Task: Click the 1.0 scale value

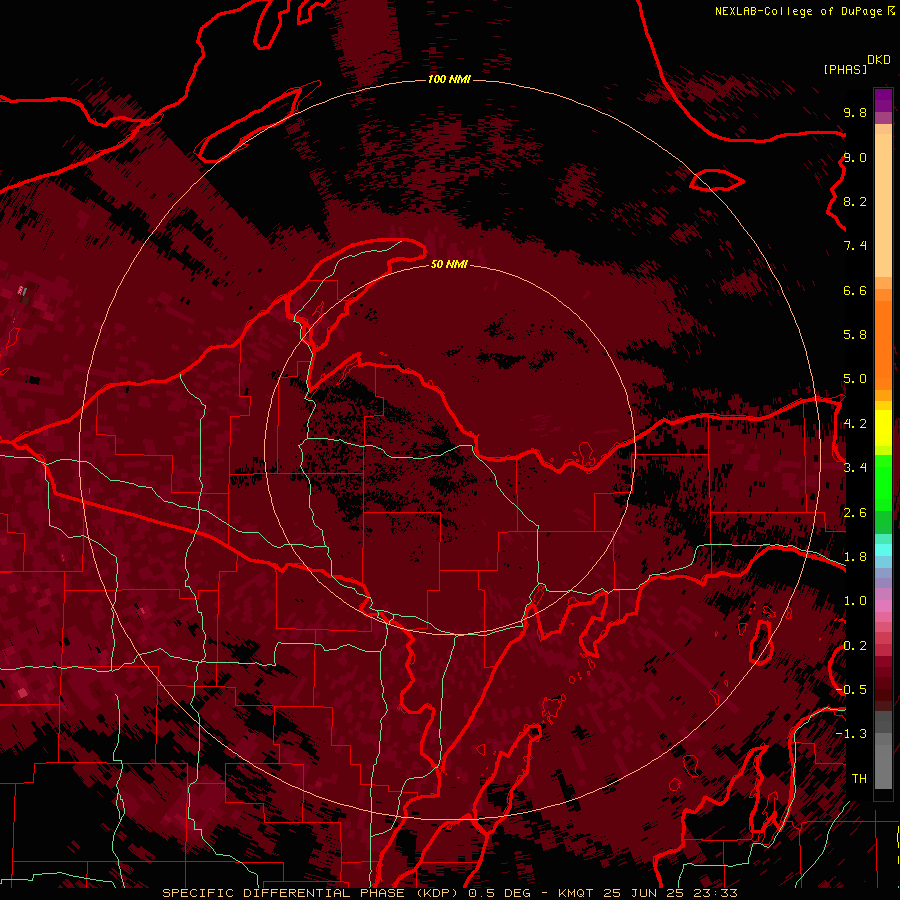Action: [x=855, y=601]
